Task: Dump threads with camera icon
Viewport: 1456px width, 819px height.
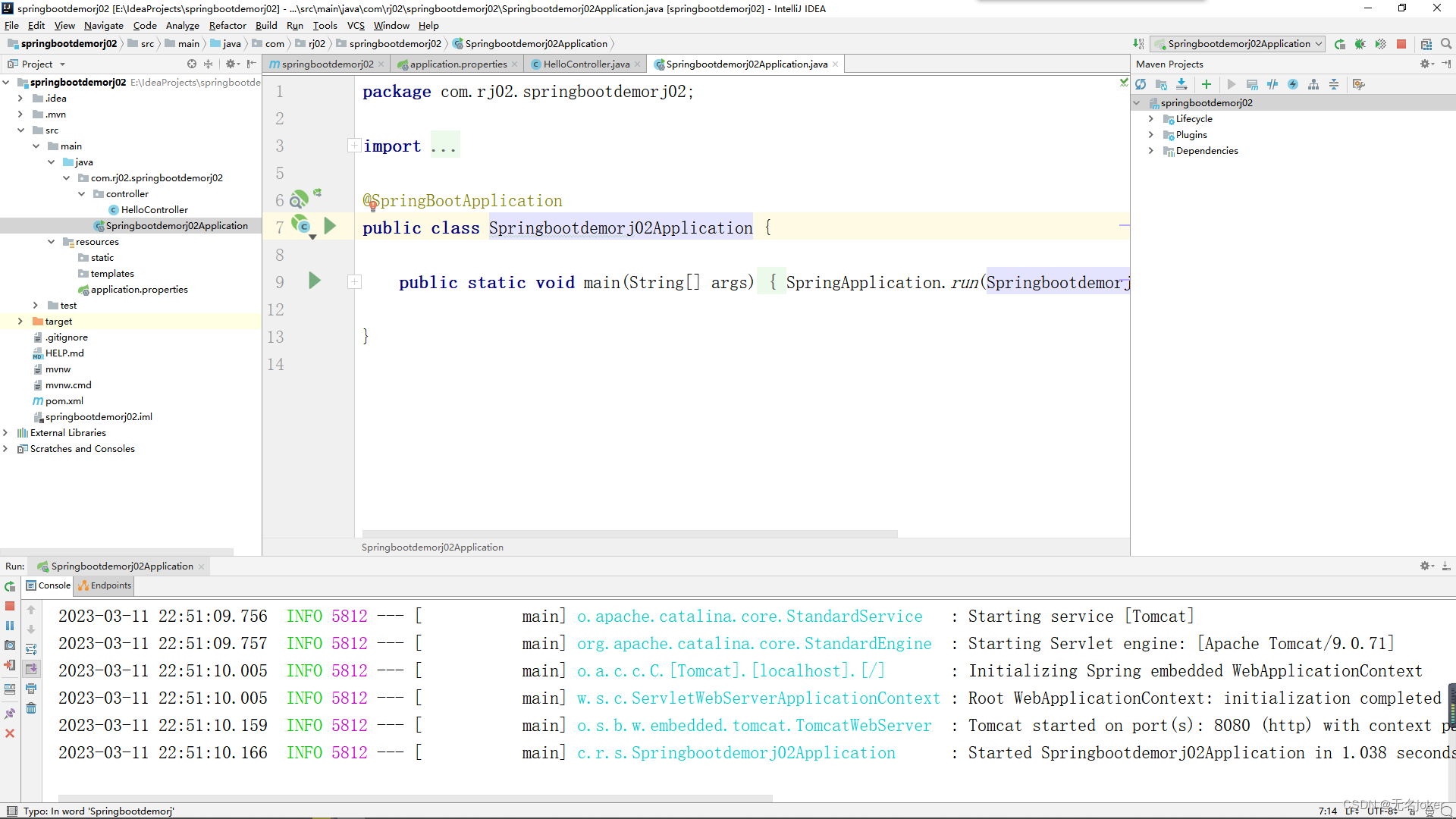Action: pos(10,645)
